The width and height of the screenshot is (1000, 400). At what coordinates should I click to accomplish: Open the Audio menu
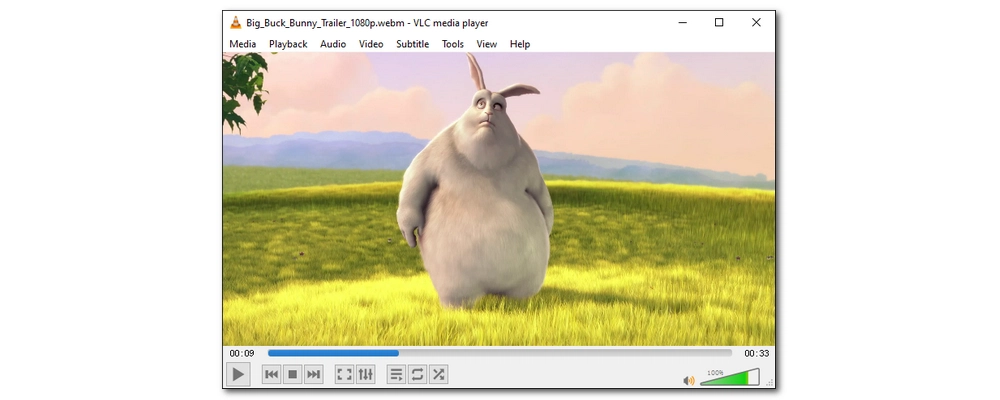333,44
